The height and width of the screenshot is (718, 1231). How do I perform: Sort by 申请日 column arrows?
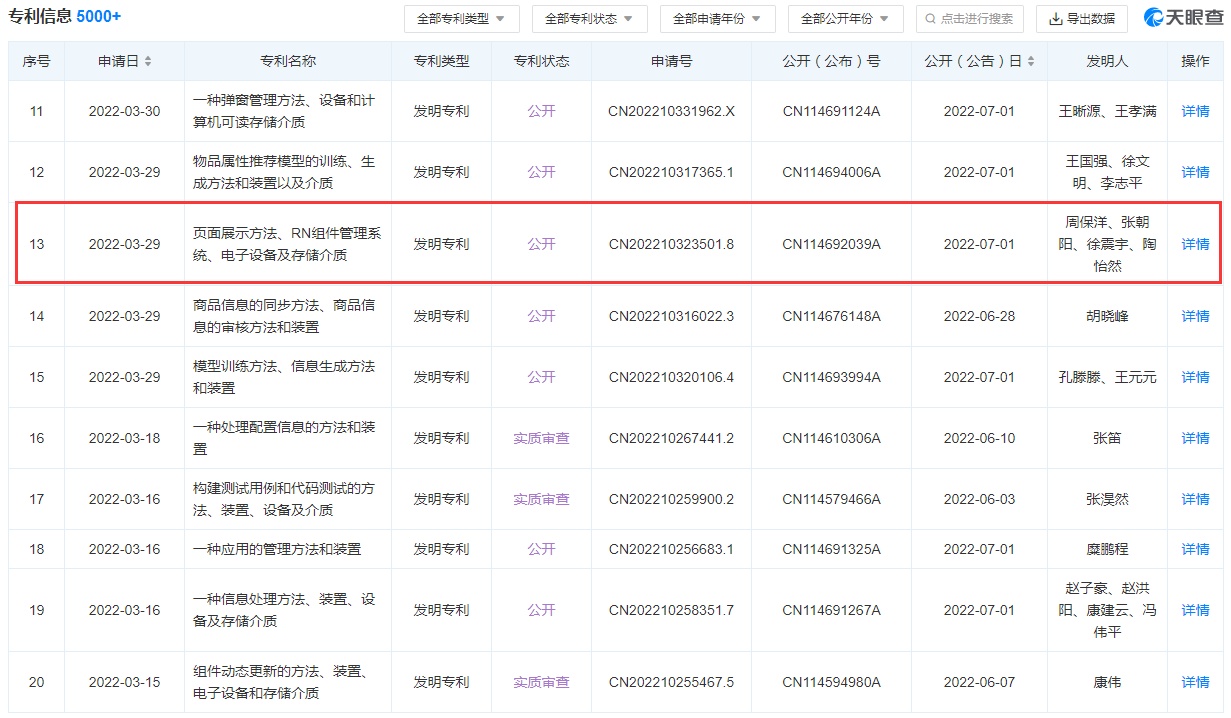pos(148,62)
